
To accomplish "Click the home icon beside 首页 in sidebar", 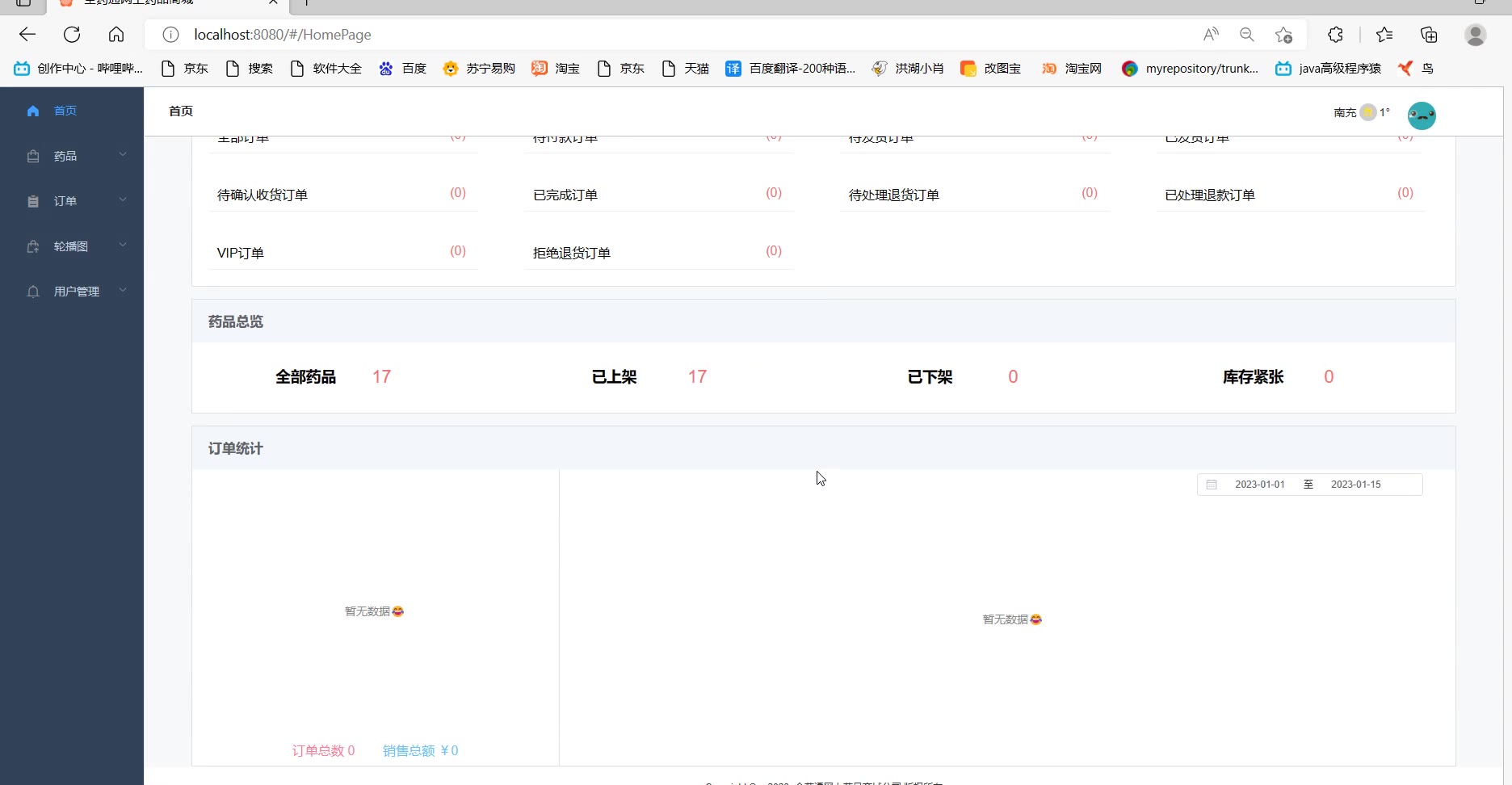I will [33, 111].
